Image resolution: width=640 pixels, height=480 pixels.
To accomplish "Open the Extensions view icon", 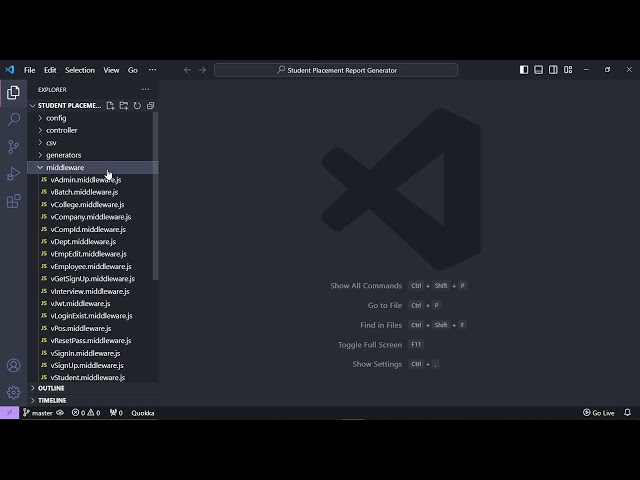I will click(x=13, y=201).
